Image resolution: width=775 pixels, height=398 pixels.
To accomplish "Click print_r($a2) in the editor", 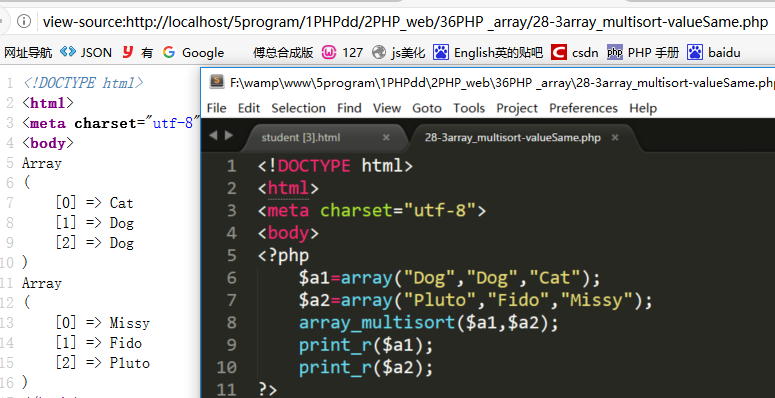I will [366, 368].
